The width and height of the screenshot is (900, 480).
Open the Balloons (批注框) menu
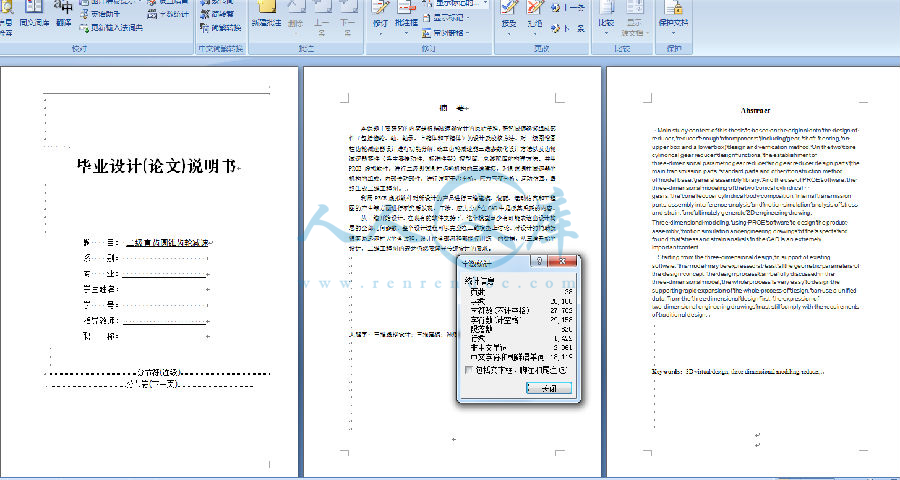(406, 14)
